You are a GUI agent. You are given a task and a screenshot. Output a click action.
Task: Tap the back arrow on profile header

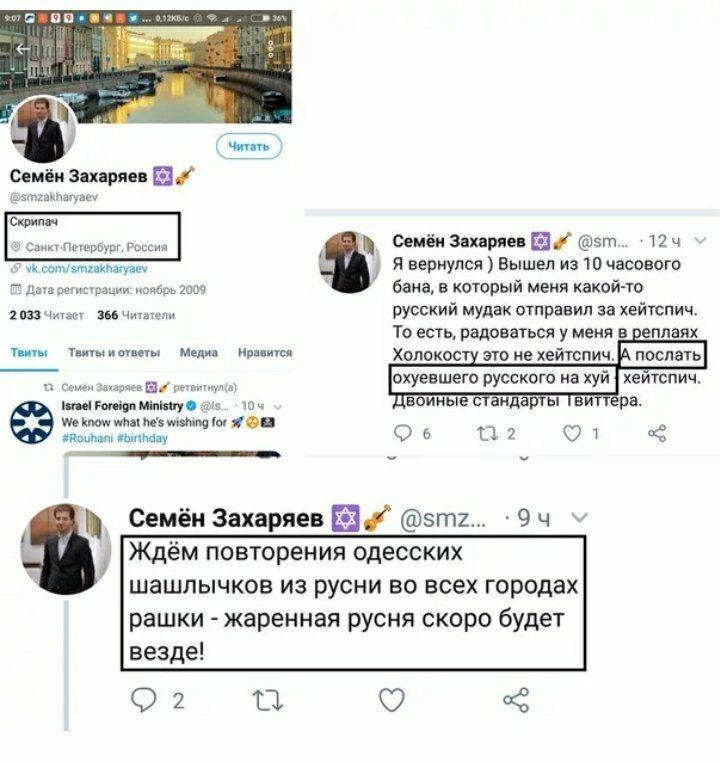click(x=23, y=49)
